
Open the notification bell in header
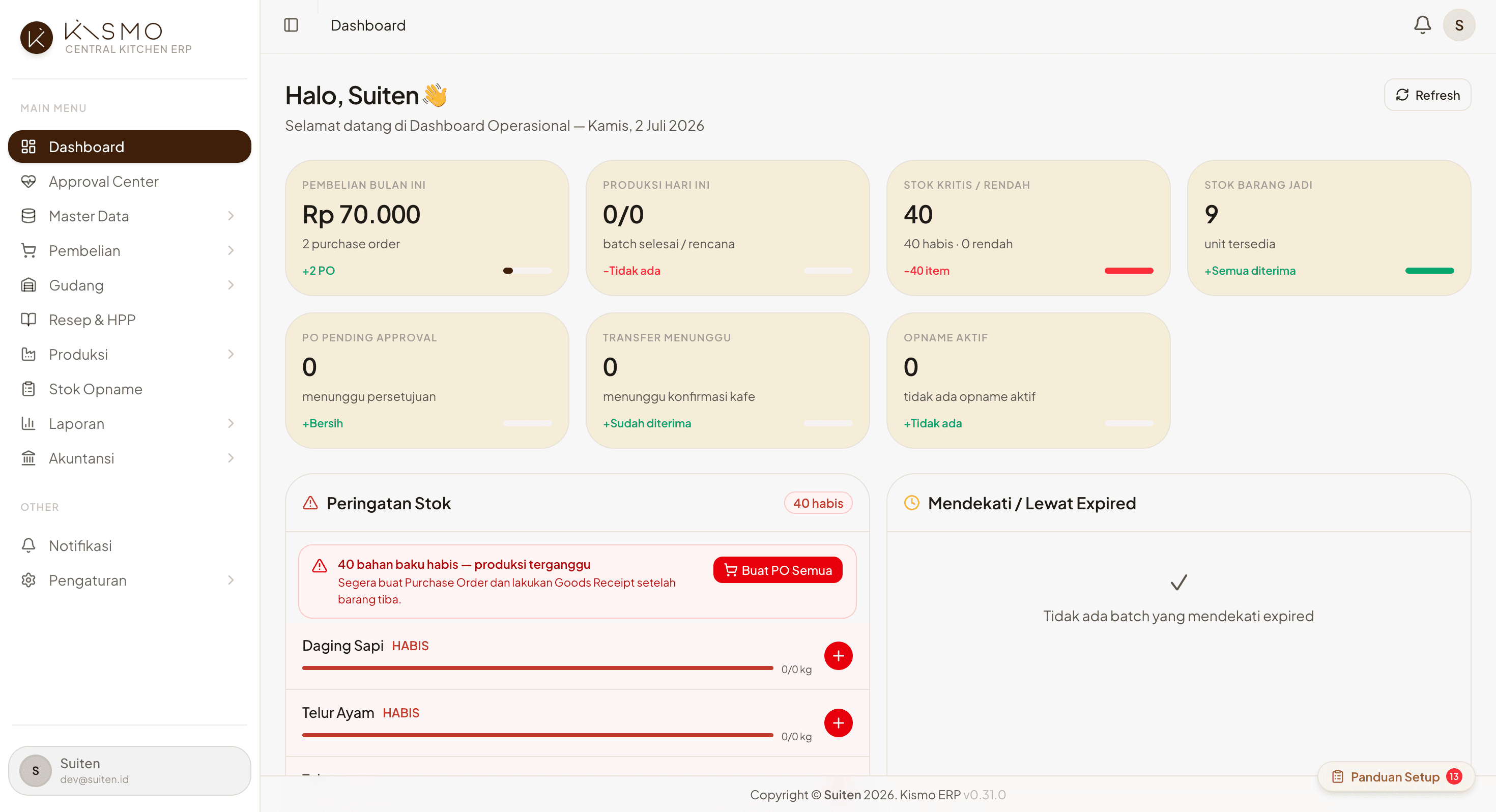pyautogui.click(x=1422, y=25)
